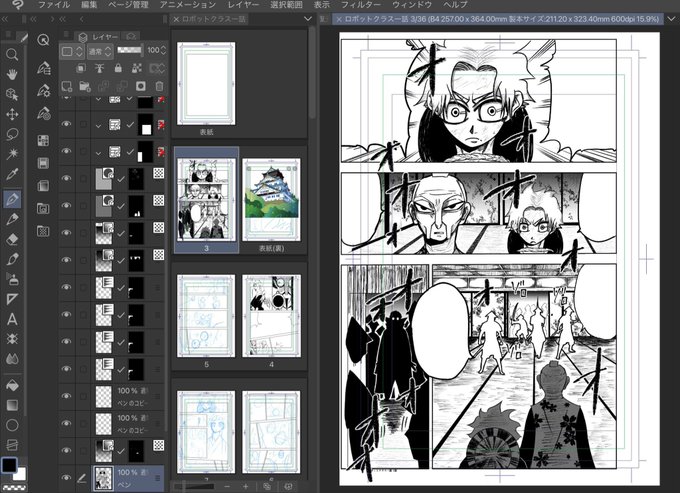Select the Fill bucket tool
The width and height of the screenshot is (680, 493).
point(12,385)
